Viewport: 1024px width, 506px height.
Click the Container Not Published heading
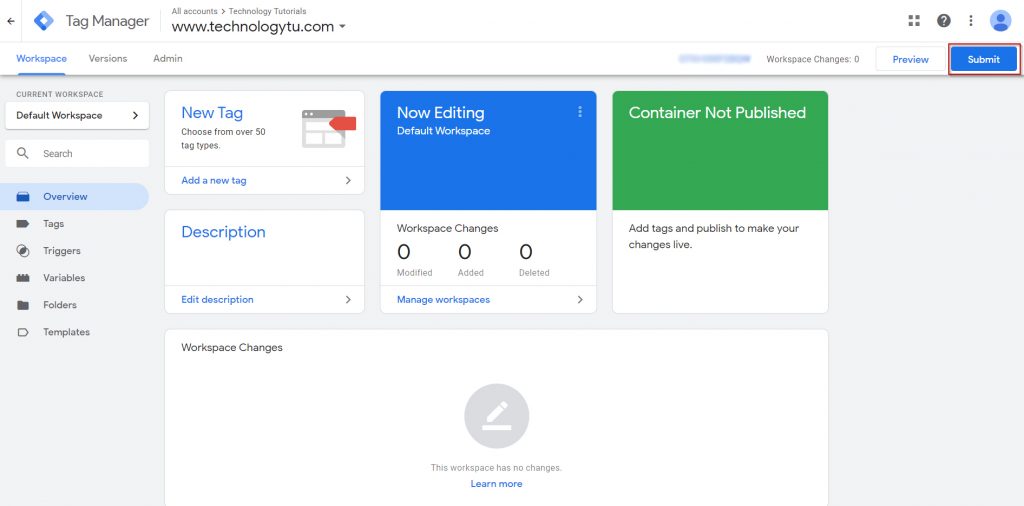(x=717, y=112)
